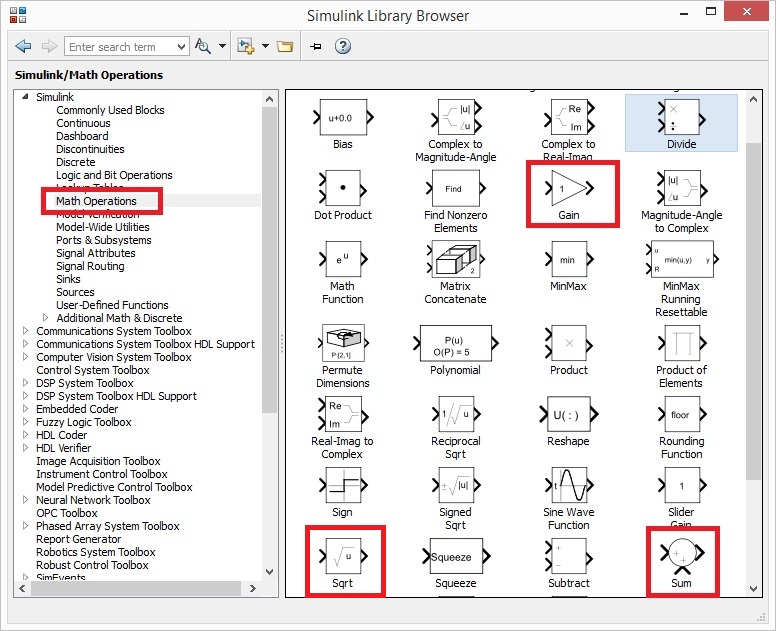
Task: Click the search binoculars icon
Action: pos(202,47)
